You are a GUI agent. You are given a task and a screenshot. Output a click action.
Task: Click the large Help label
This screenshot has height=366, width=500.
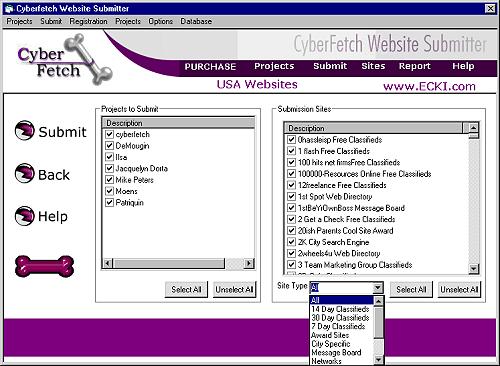pos(53,217)
